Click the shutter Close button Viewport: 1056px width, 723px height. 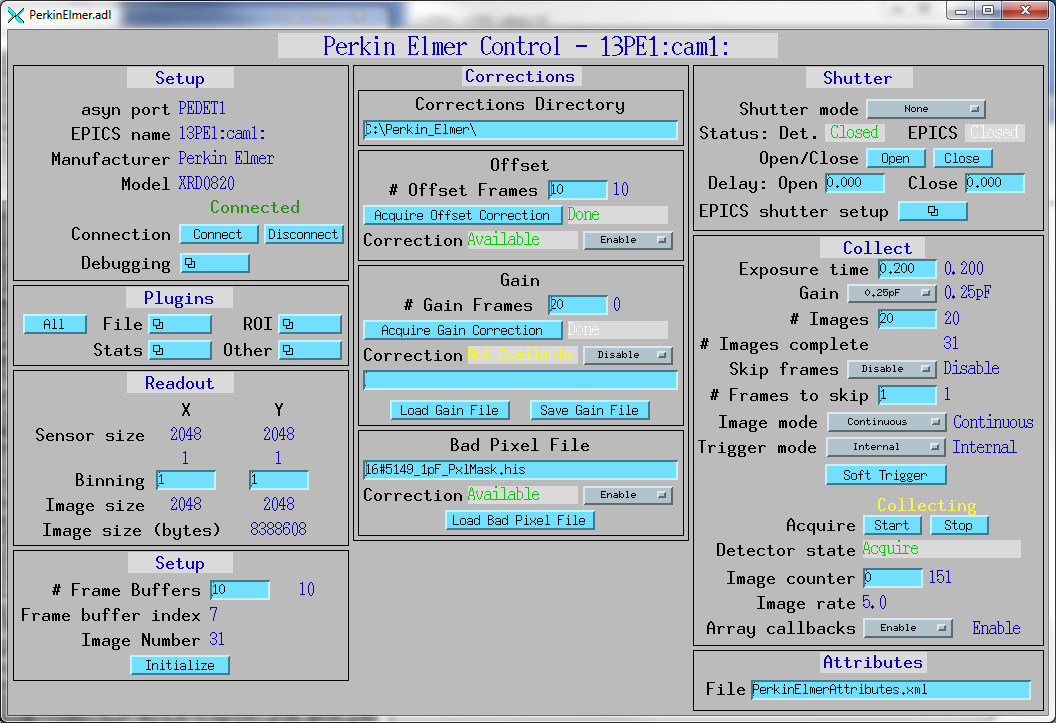(x=962, y=159)
